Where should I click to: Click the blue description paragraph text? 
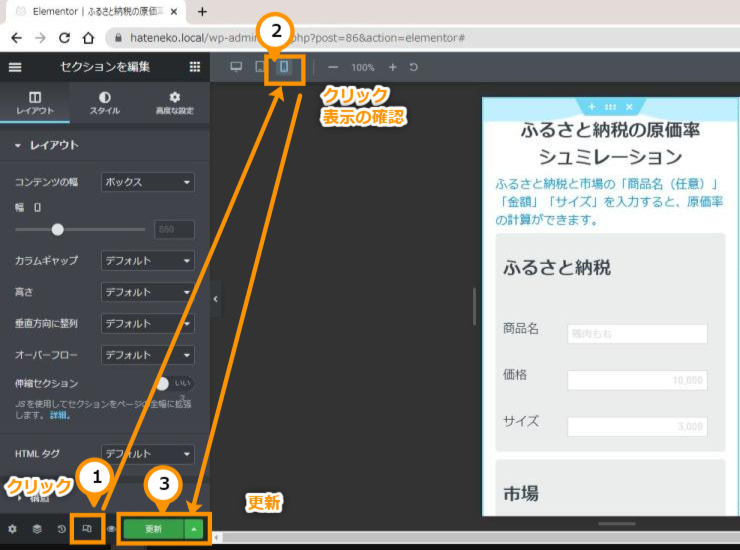pos(609,202)
